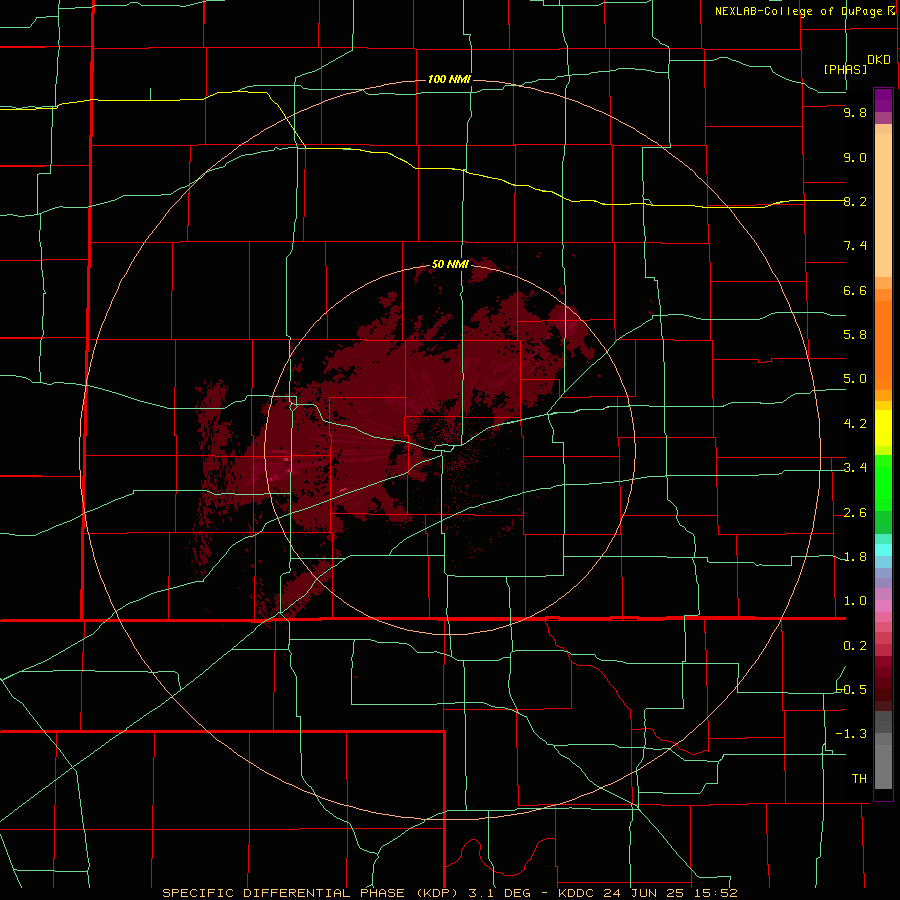
Task: Click the 5.0 scale value
Action: pos(855,379)
